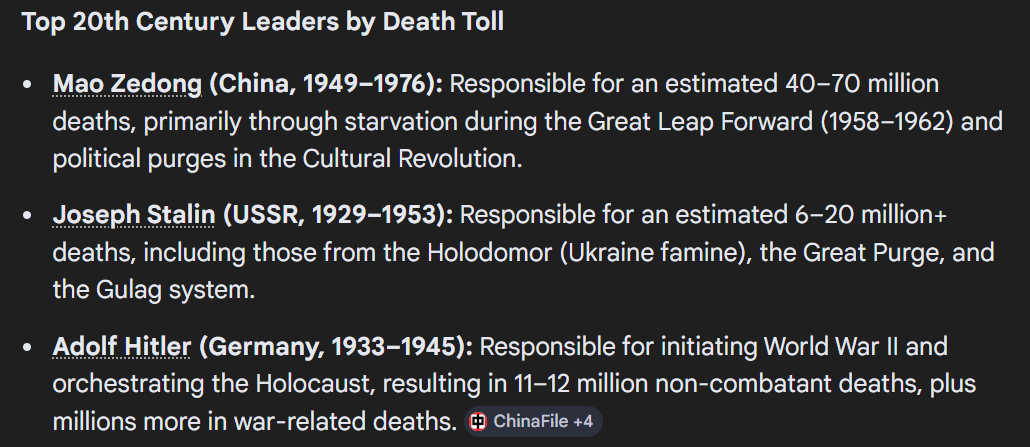The height and width of the screenshot is (447, 1030).
Task: Click the text (USSR, 1929–1953):
Action: pyautogui.click(x=338, y=215)
